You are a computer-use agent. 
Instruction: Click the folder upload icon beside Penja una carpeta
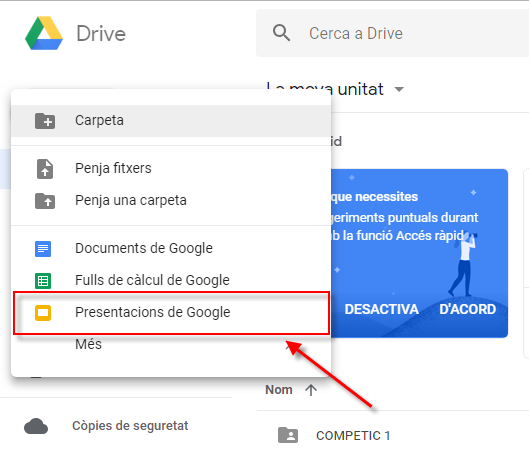coord(45,201)
